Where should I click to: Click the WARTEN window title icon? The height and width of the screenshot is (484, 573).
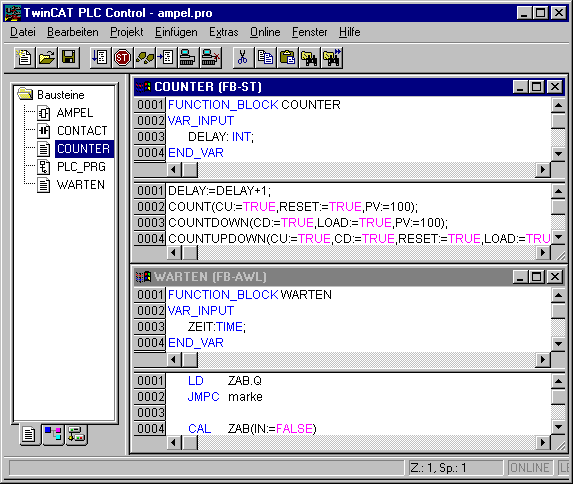(x=143, y=277)
